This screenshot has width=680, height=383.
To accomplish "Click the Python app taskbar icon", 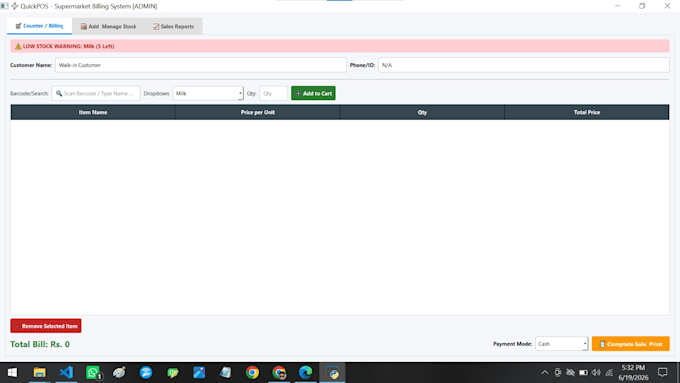I will click(x=333, y=373).
